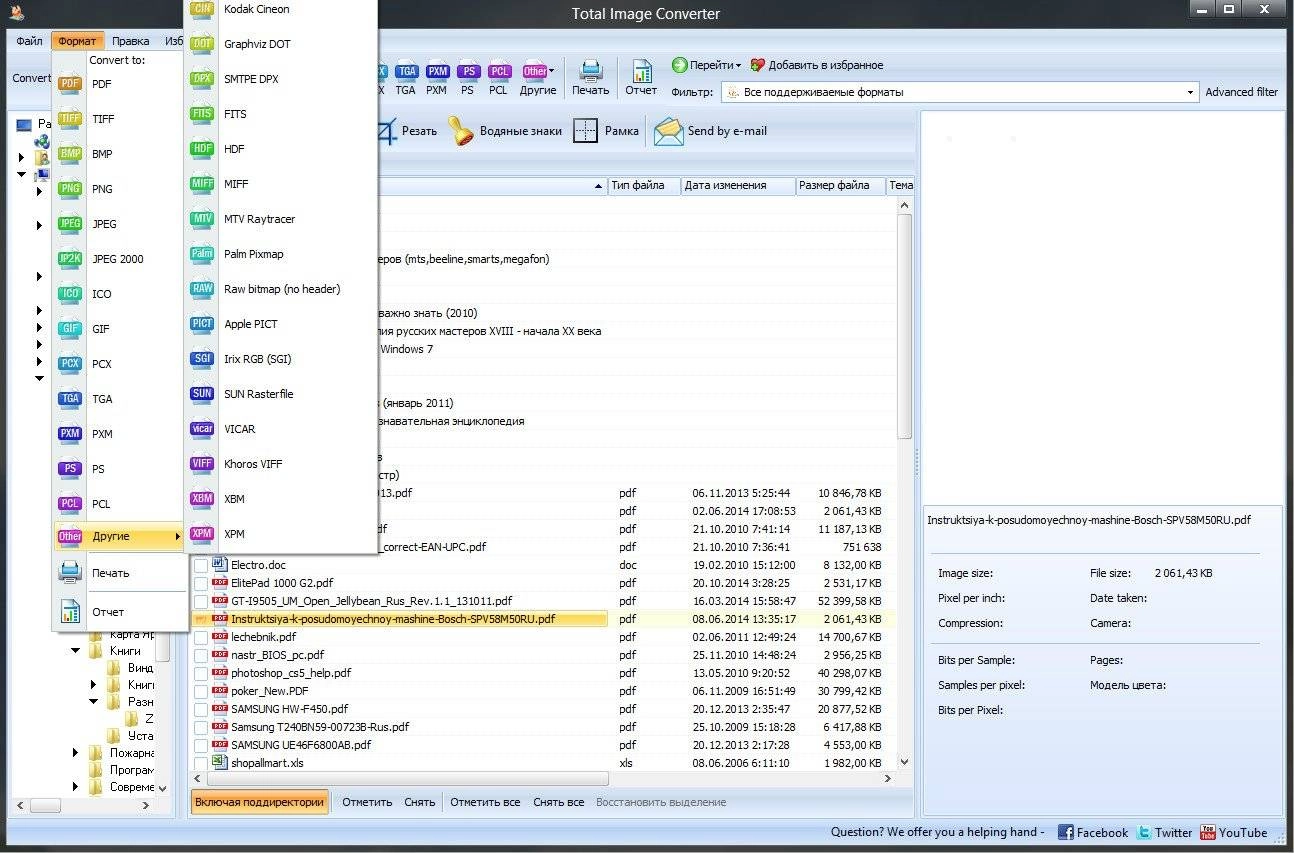The height and width of the screenshot is (853, 1294).
Task: Toggle the Включая поддиректории button
Action: tap(260, 802)
